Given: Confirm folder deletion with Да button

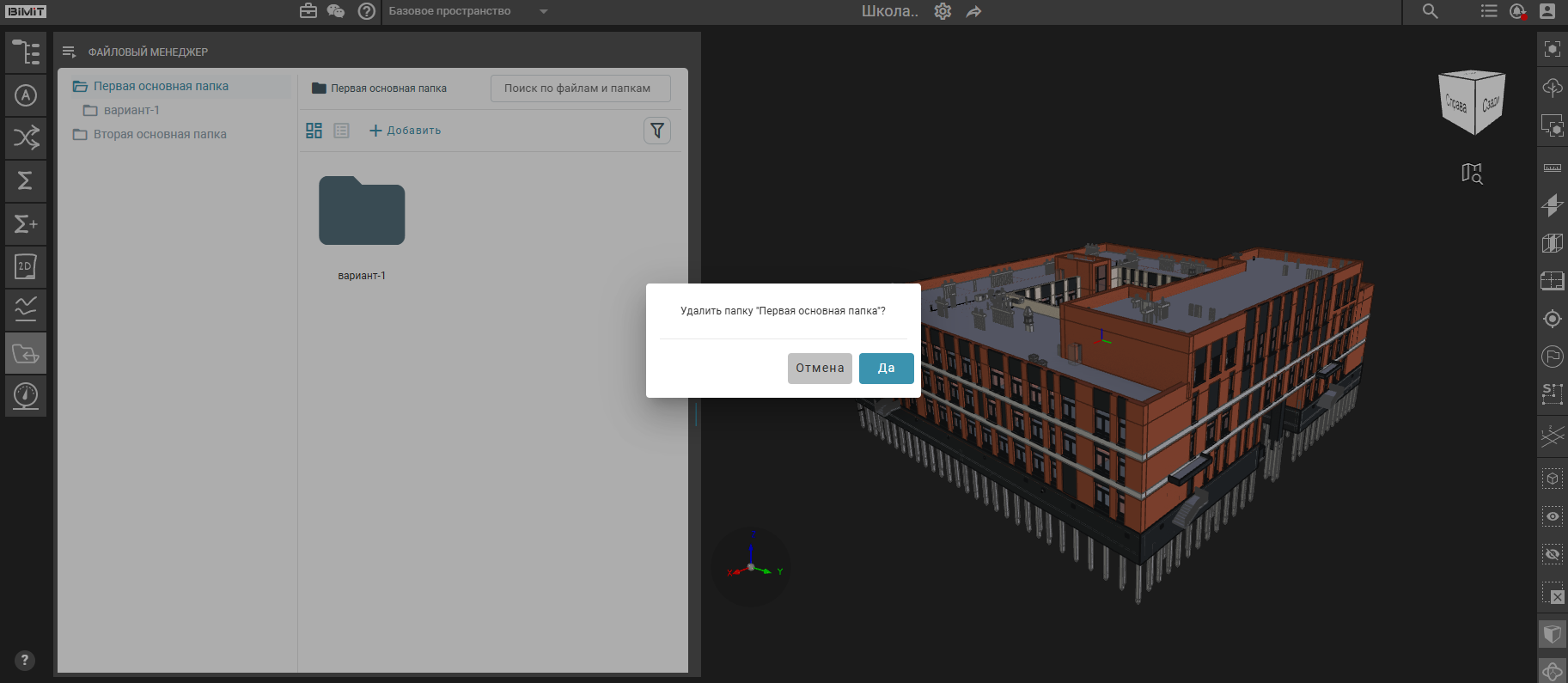Looking at the screenshot, I should point(886,369).
